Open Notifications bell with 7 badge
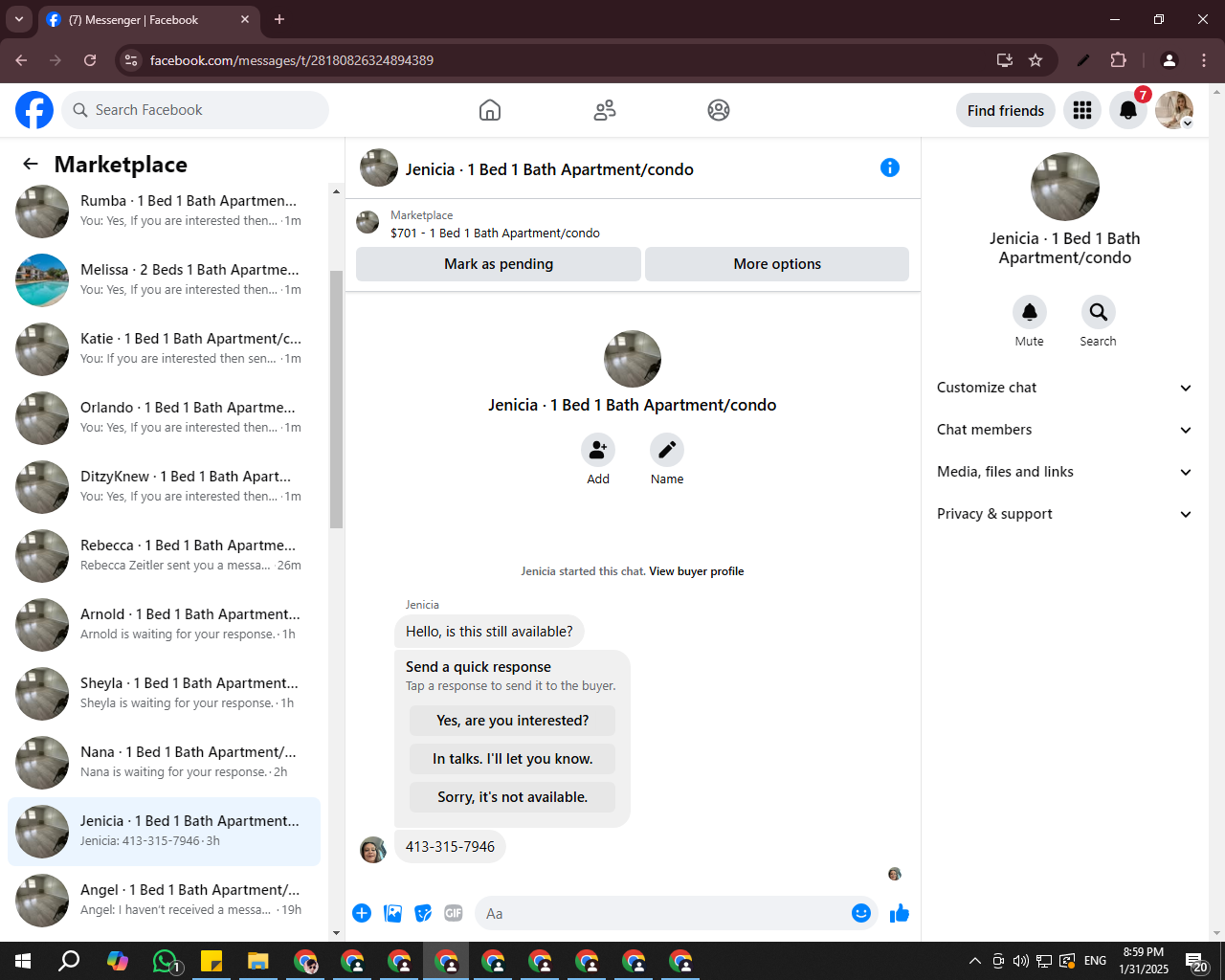 (1128, 110)
